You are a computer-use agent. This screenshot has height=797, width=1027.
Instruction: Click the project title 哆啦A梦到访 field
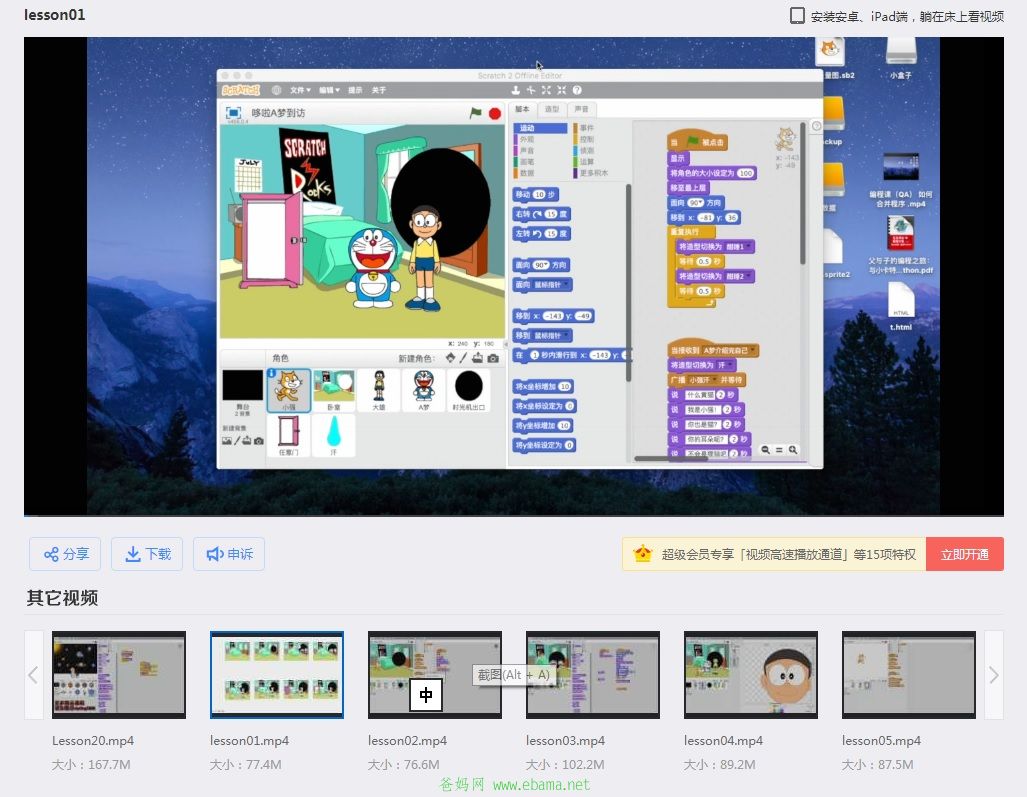coord(278,113)
